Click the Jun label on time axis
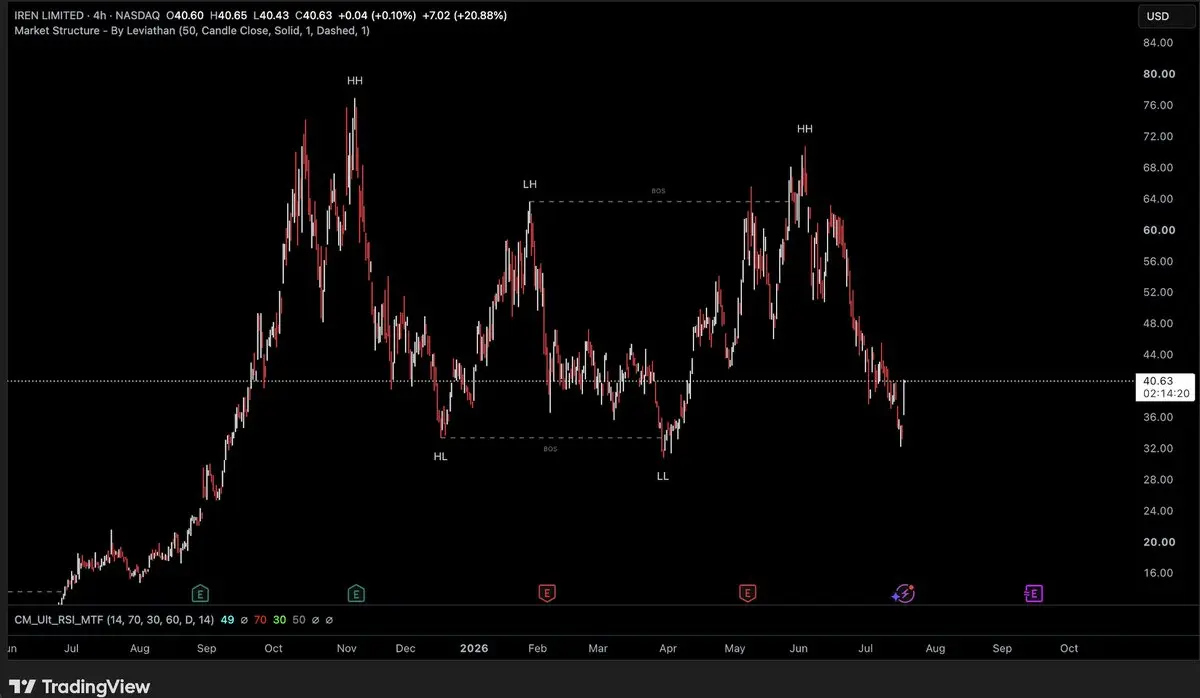The height and width of the screenshot is (698, 1200). tap(799, 648)
